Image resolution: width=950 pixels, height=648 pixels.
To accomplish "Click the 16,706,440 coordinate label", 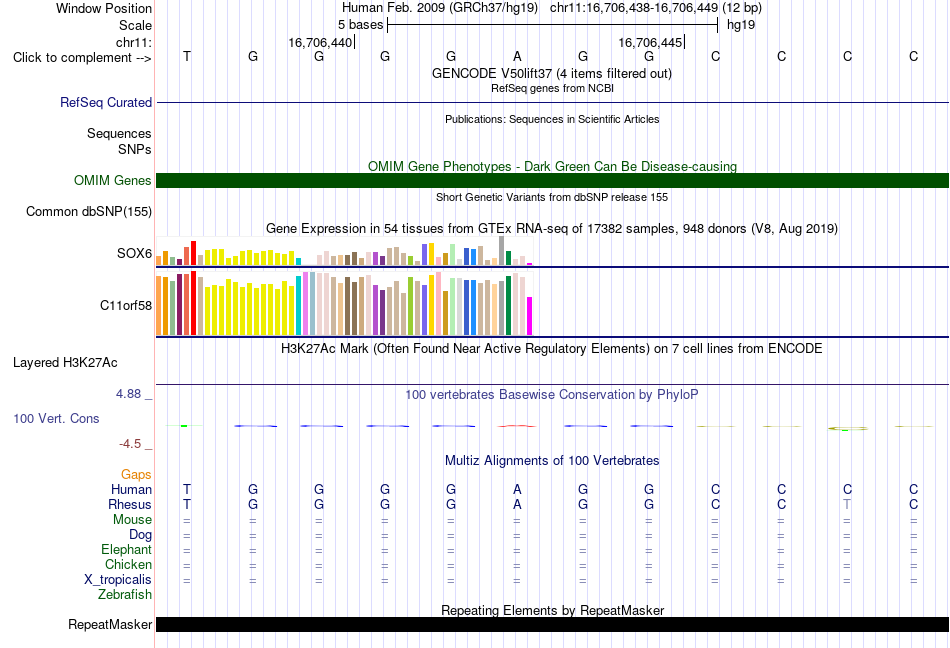I will pos(320,42).
